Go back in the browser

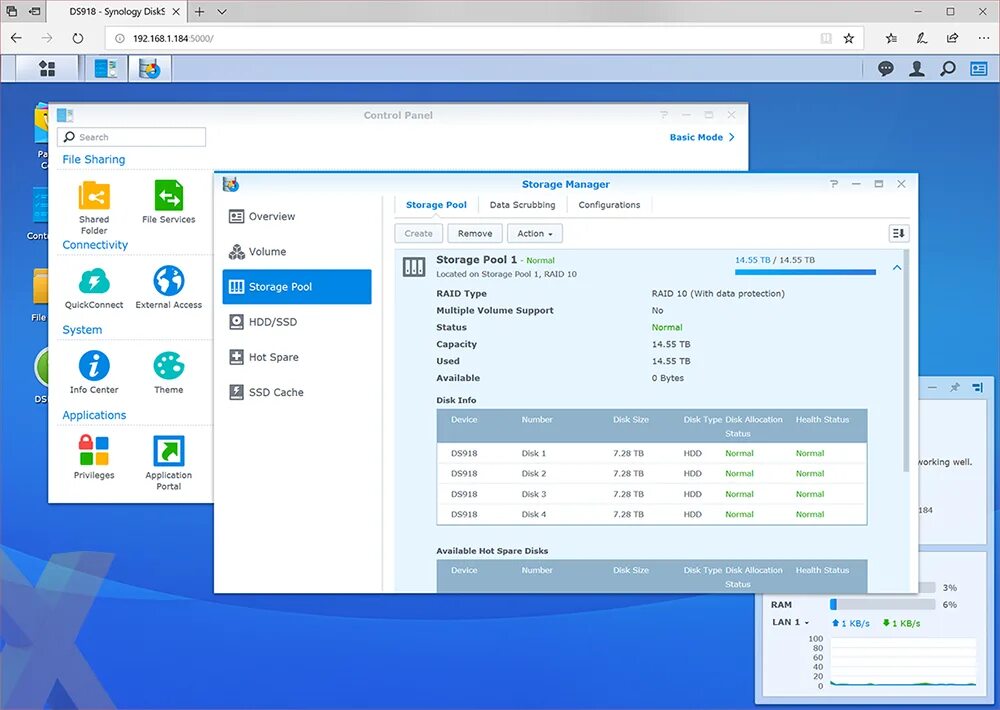[17, 38]
